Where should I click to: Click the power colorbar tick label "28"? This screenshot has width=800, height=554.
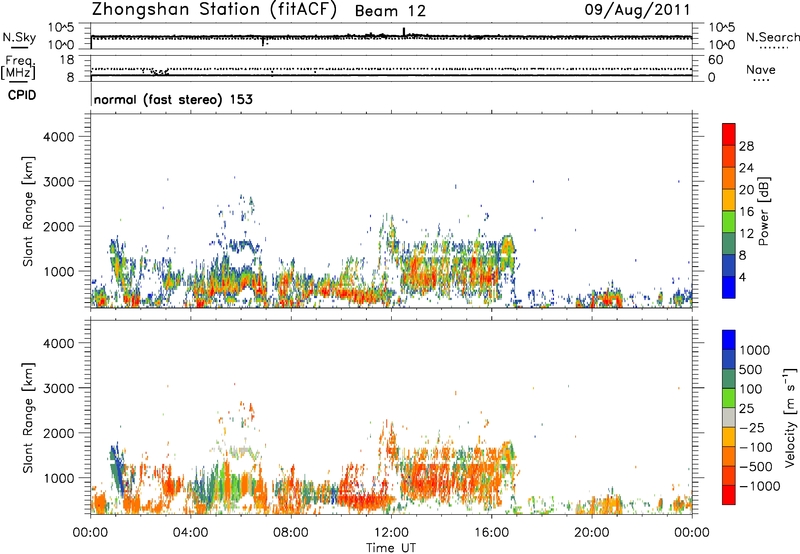[x=746, y=146]
